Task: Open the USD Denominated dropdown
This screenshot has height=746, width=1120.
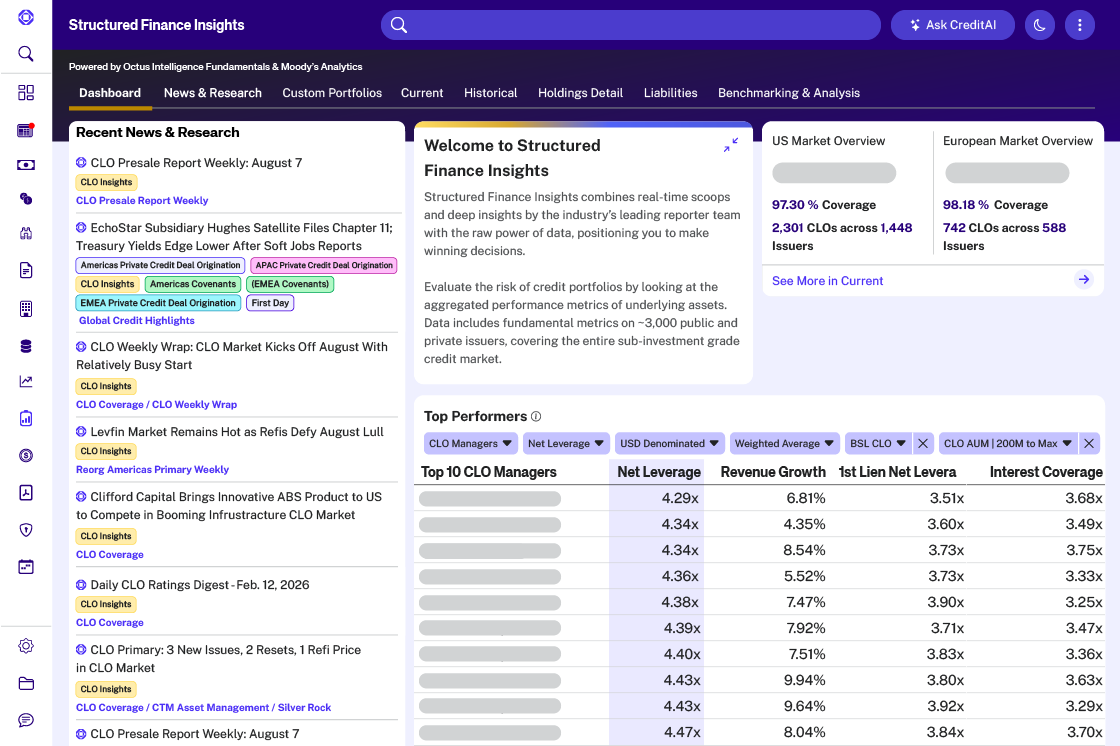Action: pos(669,444)
